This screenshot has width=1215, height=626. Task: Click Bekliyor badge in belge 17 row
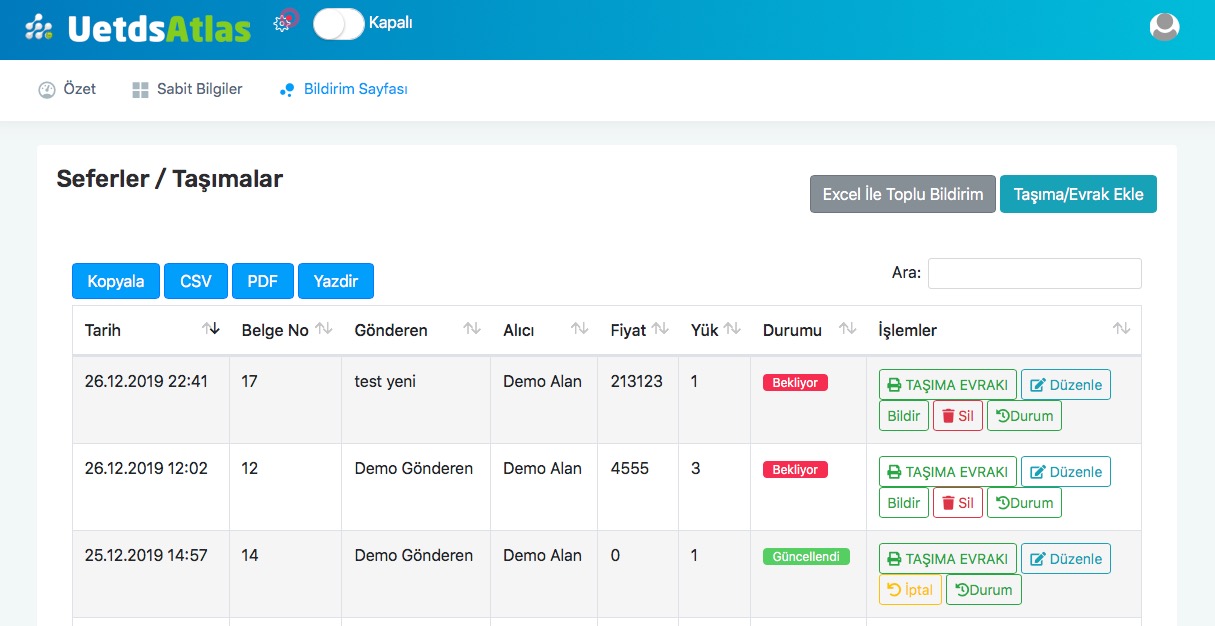tap(795, 383)
